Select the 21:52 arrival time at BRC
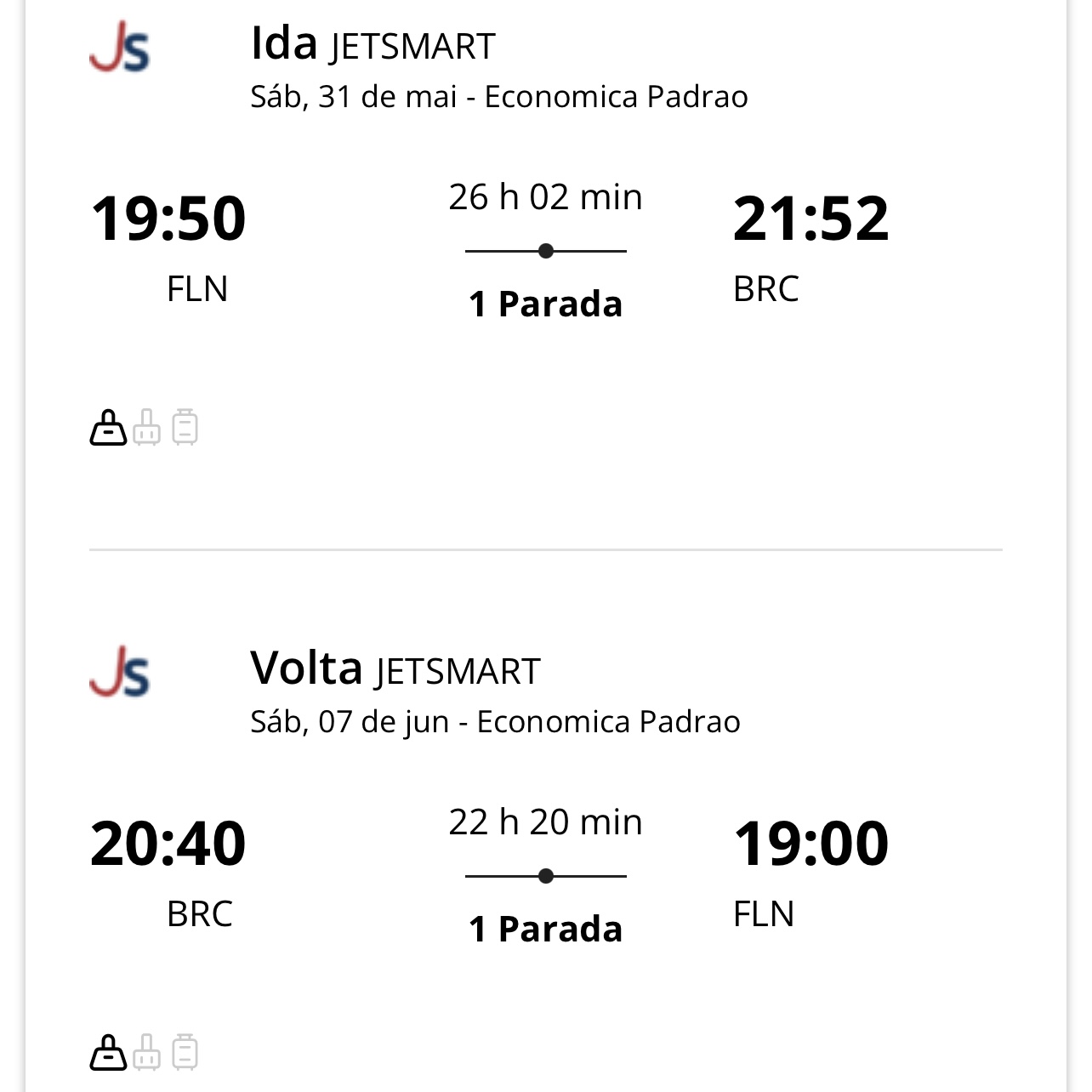This screenshot has width=1092, height=1092. coord(810,219)
